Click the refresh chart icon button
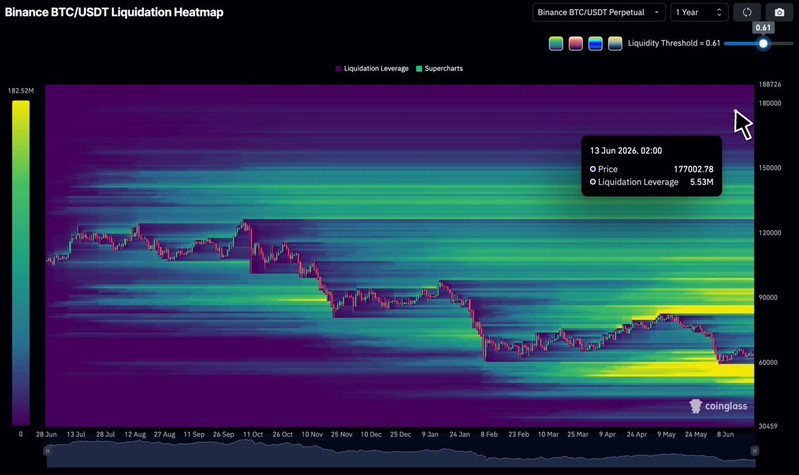The image size is (799, 475). click(x=747, y=12)
